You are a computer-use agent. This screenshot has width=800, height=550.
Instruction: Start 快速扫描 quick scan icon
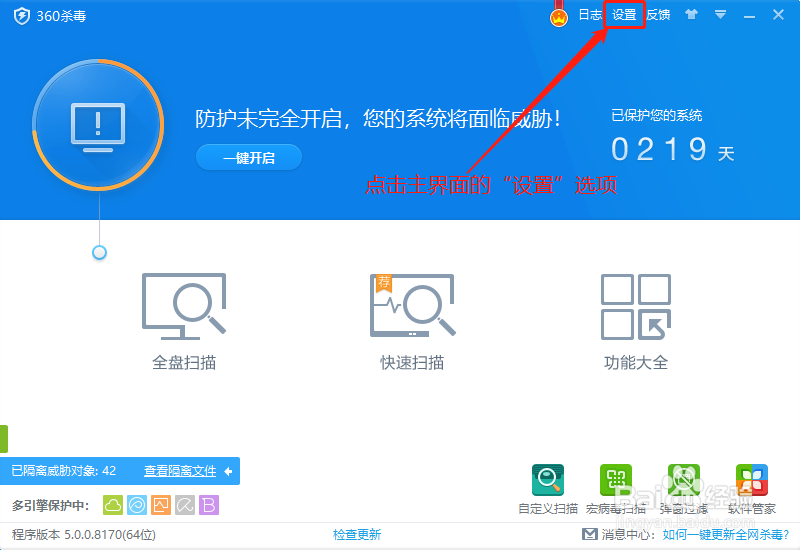(412, 305)
